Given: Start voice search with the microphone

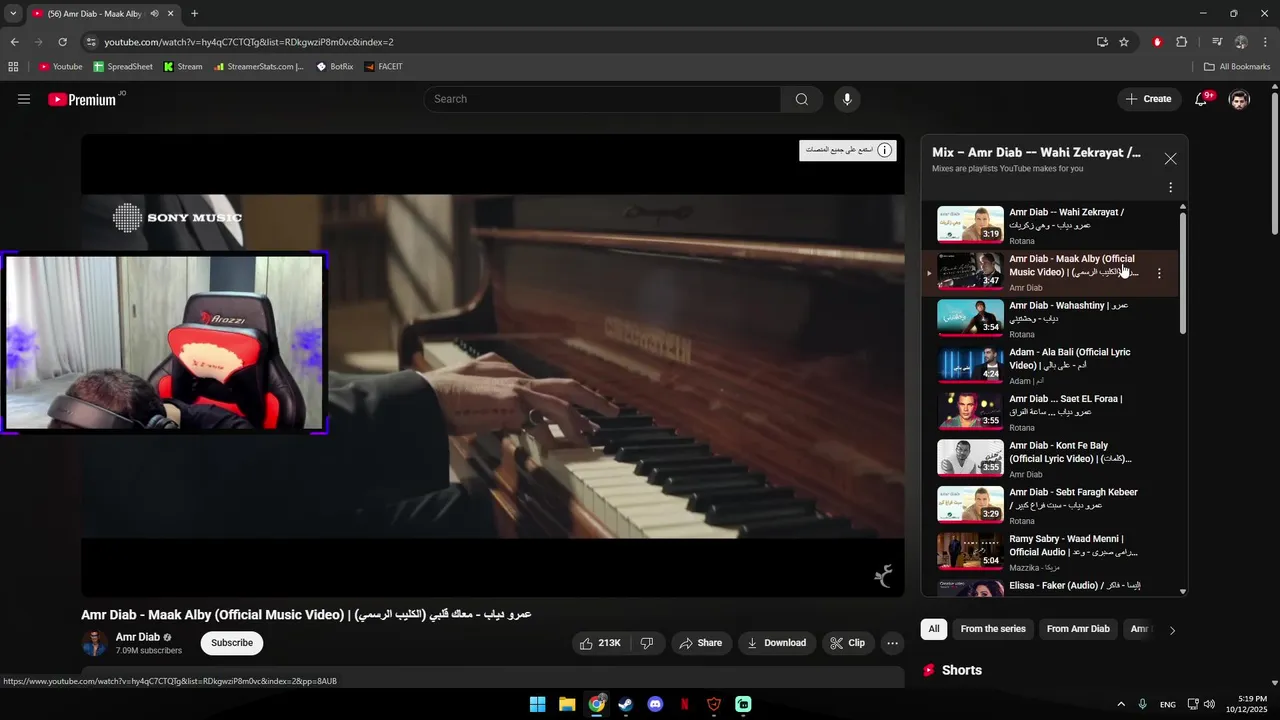Looking at the screenshot, I should click(847, 99).
